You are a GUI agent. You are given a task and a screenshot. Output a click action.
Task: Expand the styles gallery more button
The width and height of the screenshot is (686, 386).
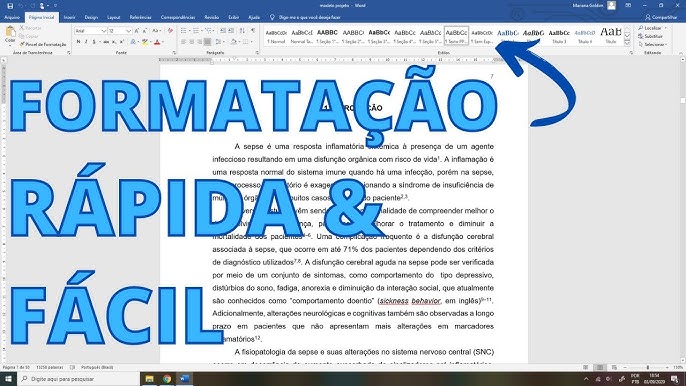[x=627, y=43]
